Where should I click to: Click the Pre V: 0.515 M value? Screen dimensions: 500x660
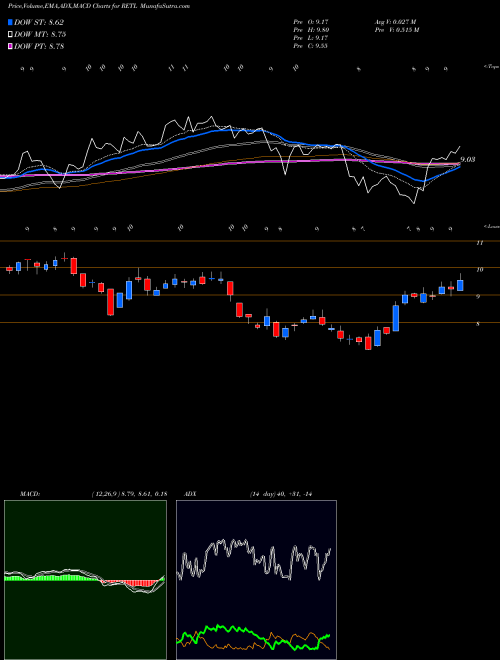tap(396, 30)
